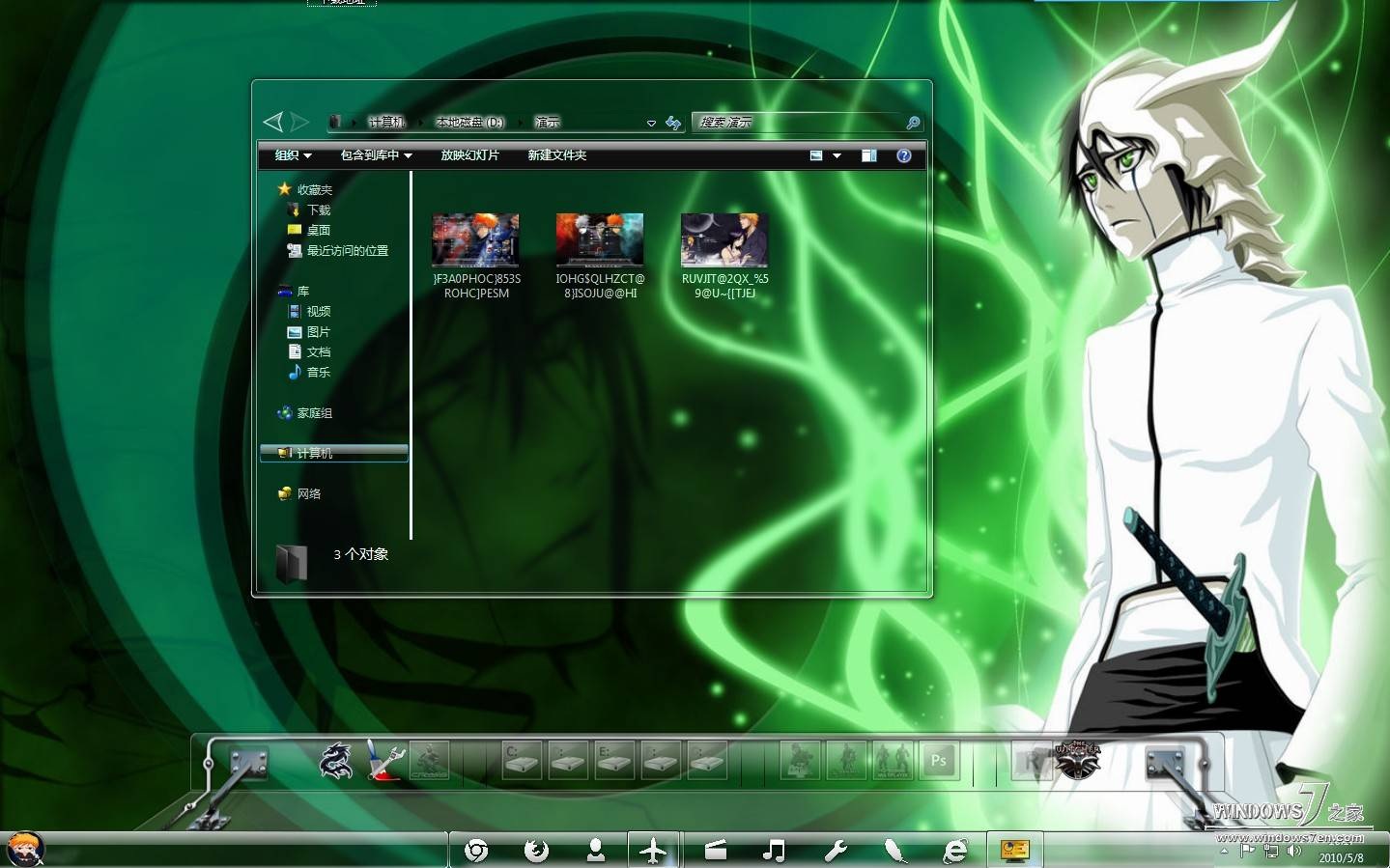Open the 音乐 library

[318, 373]
